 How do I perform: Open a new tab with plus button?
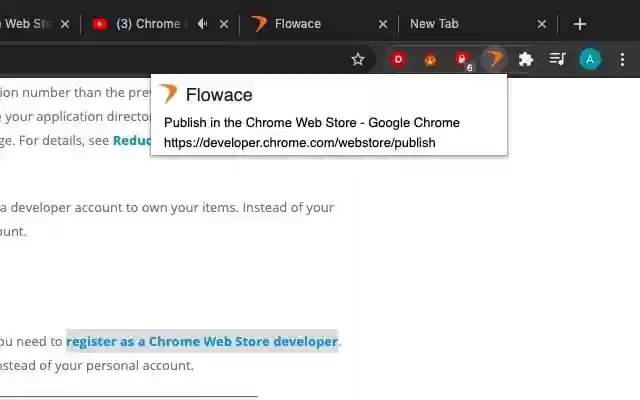pos(580,24)
